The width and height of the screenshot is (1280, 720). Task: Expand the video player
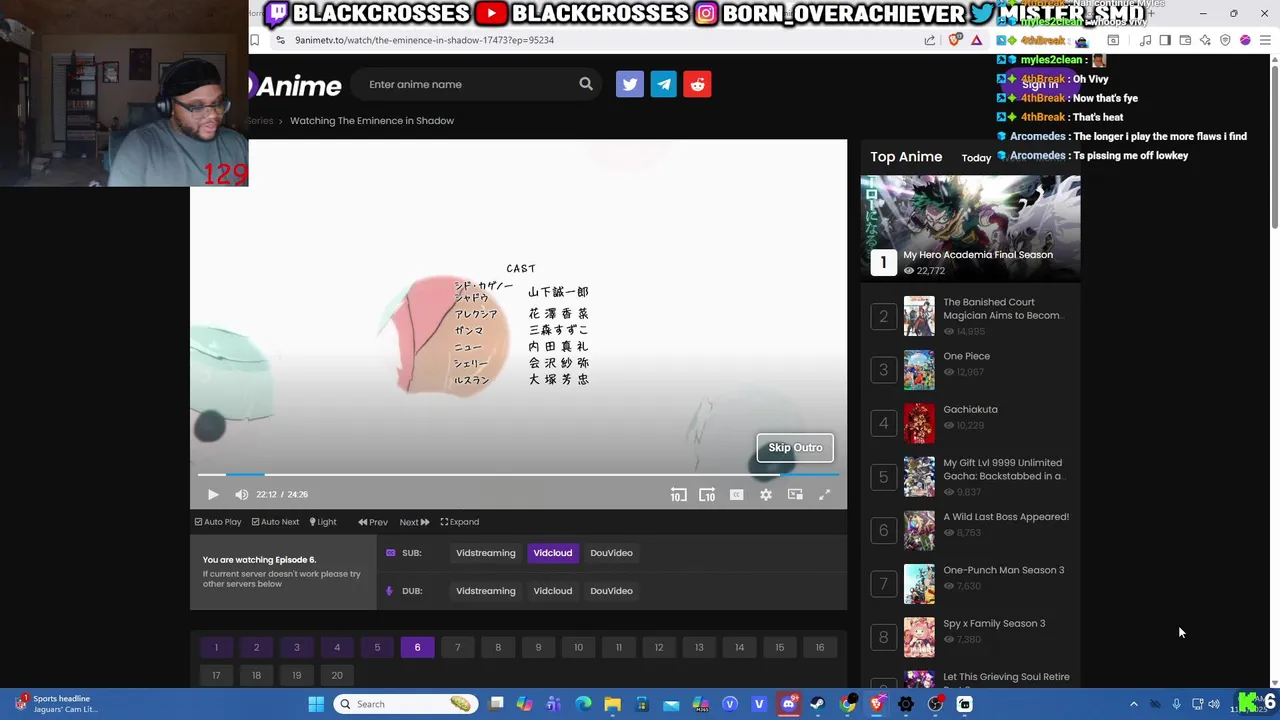pyautogui.click(x=460, y=522)
